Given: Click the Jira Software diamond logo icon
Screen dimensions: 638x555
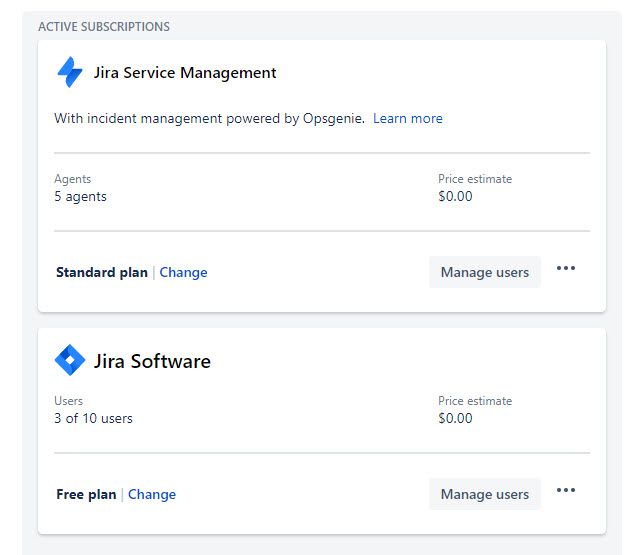Looking at the screenshot, I should pyautogui.click(x=70, y=360).
